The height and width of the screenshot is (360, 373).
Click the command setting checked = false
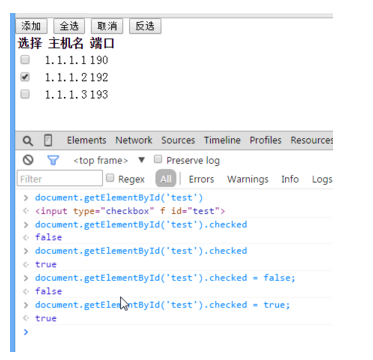tap(165, 278)
